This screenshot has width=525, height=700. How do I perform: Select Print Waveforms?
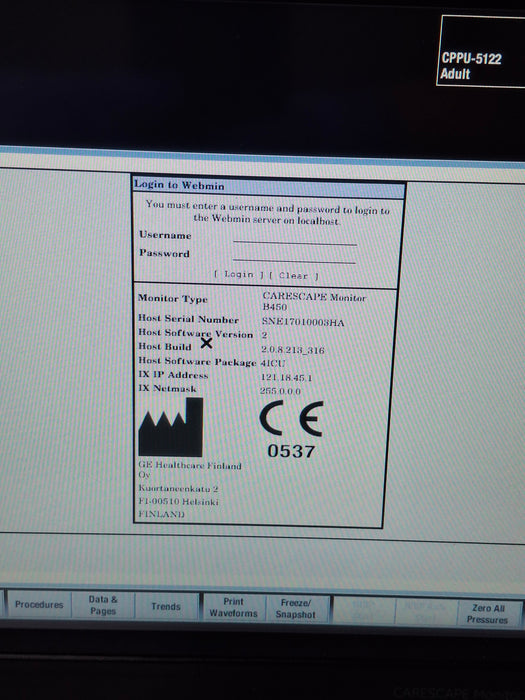point(233,608)
